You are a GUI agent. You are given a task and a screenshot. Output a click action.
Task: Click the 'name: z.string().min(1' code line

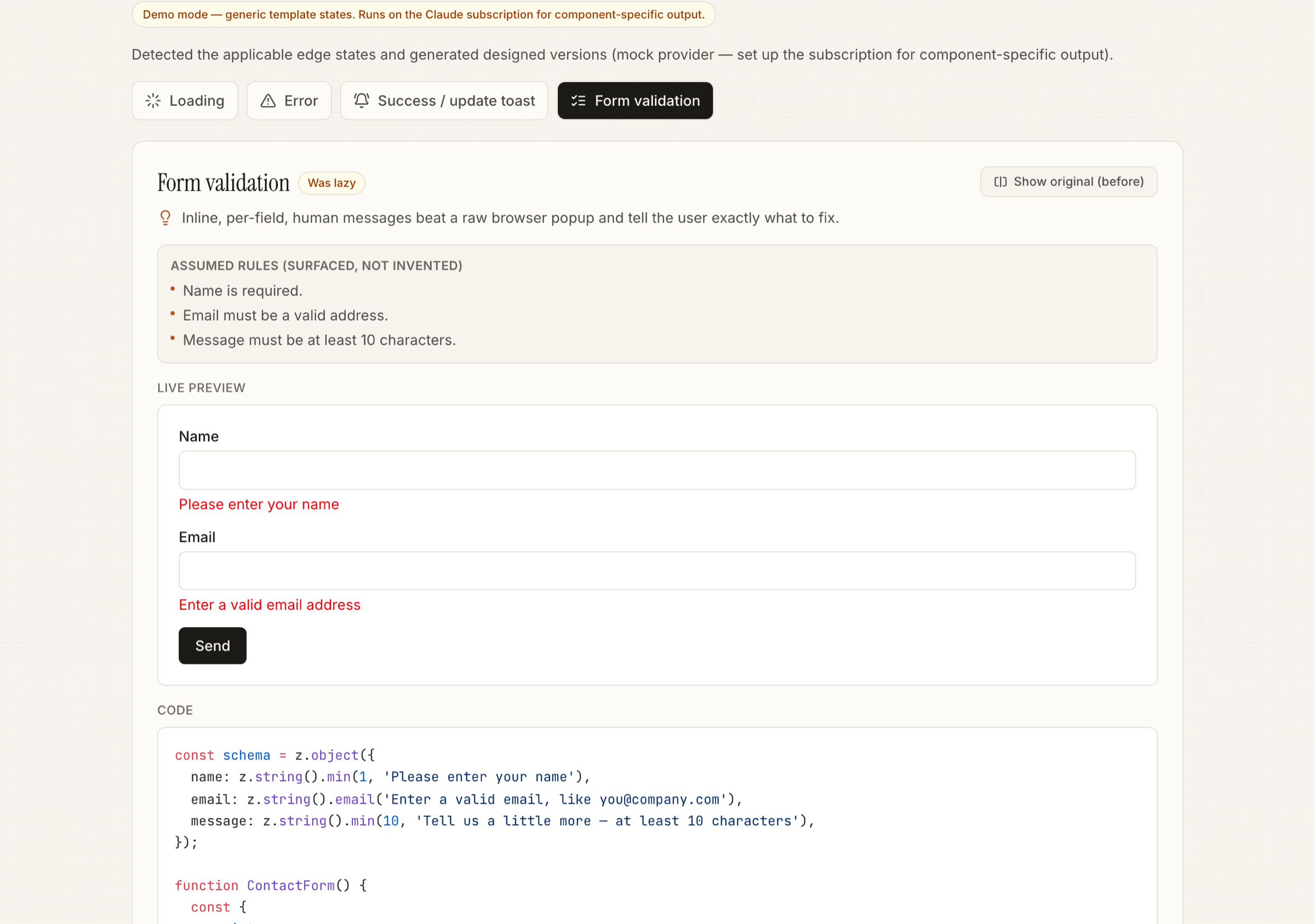391,777
